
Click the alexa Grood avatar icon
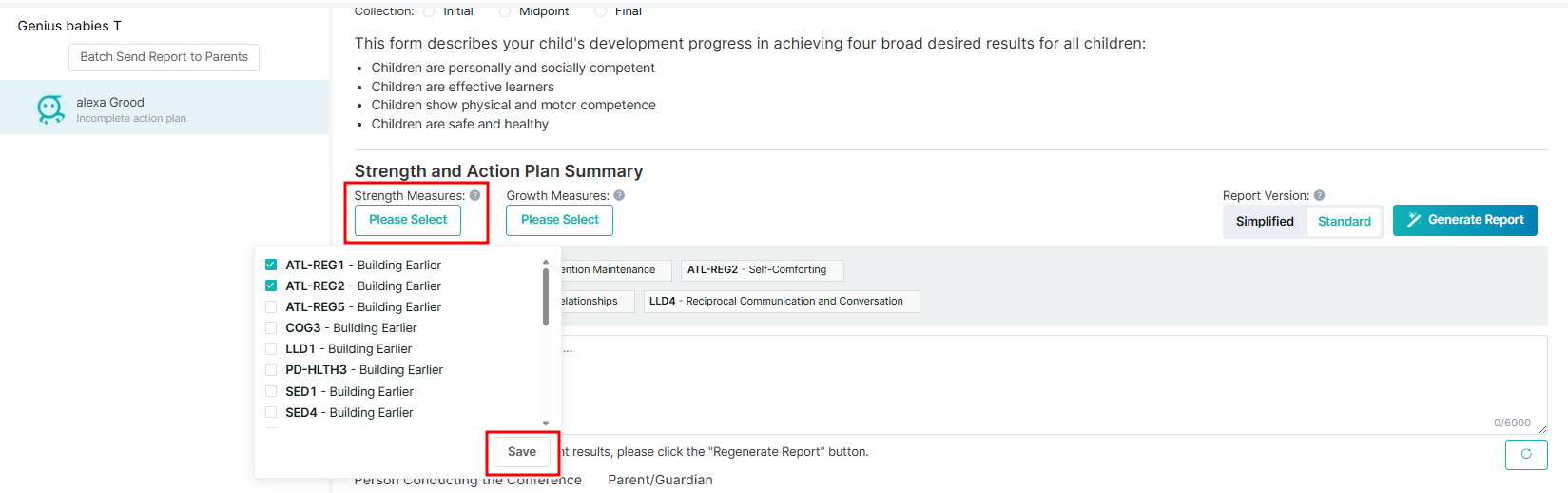(50, 109)
